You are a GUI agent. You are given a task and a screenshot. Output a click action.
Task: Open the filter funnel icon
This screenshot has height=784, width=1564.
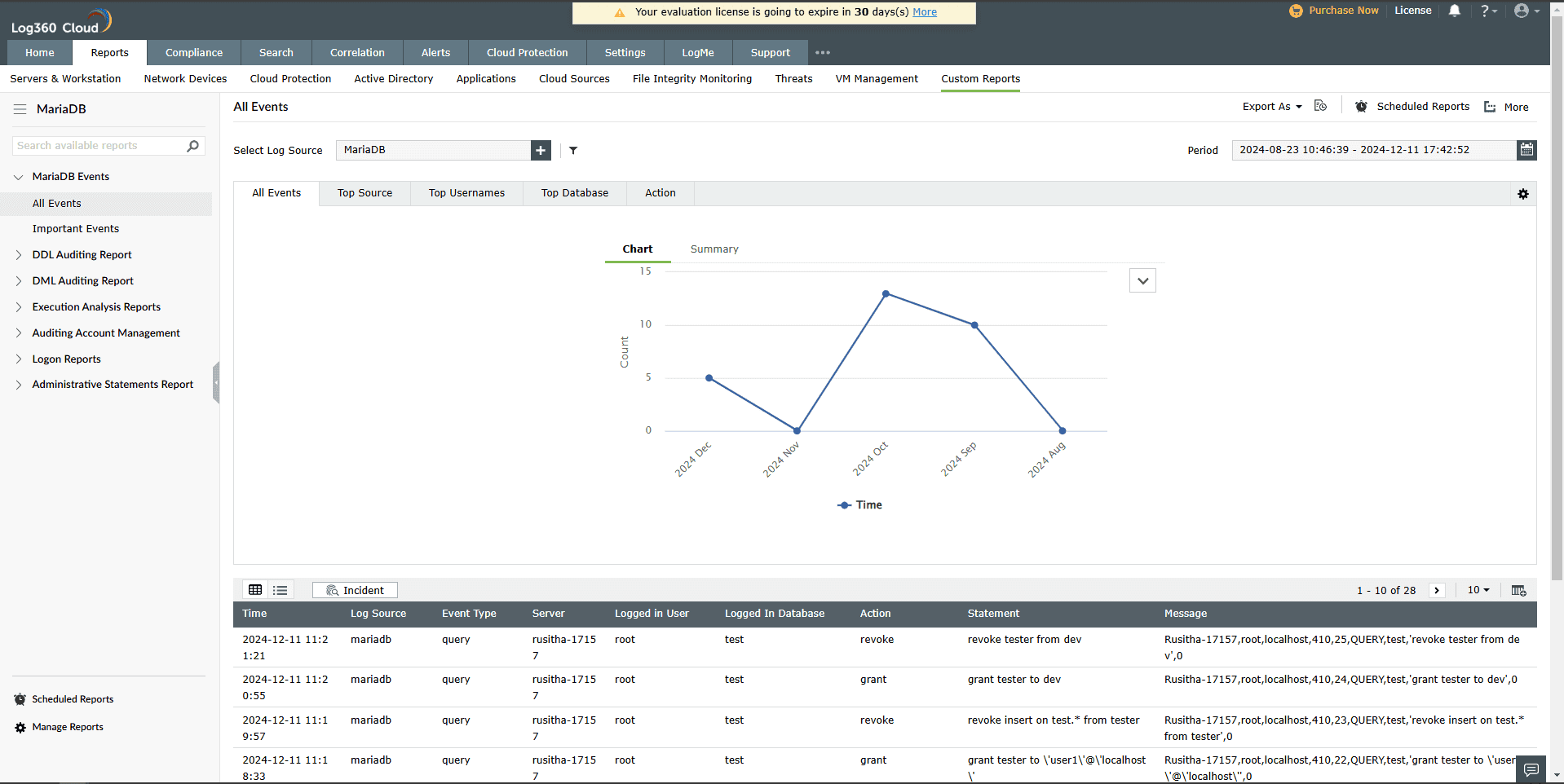coord(573,150)
